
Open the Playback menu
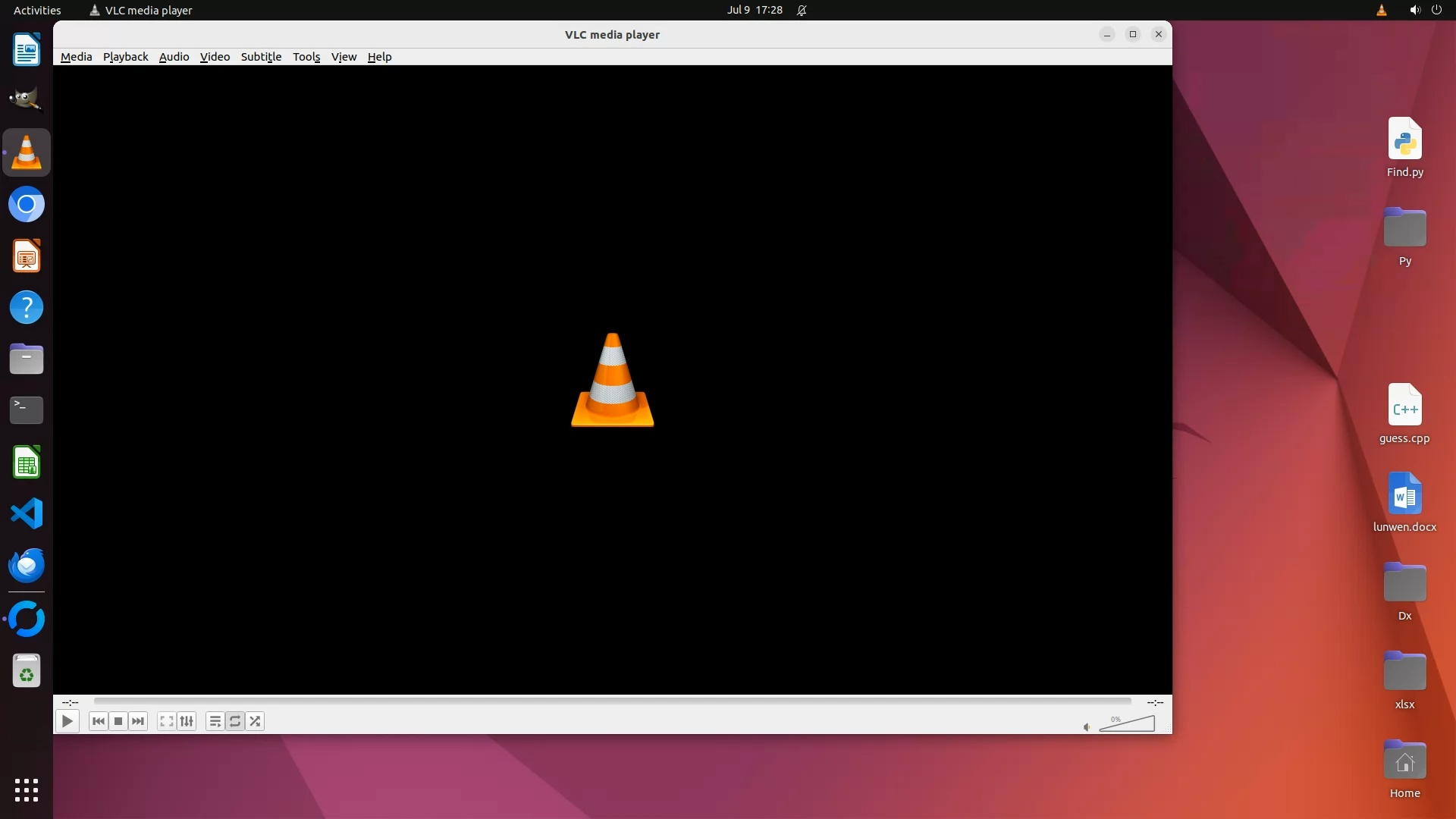(125, 57)
